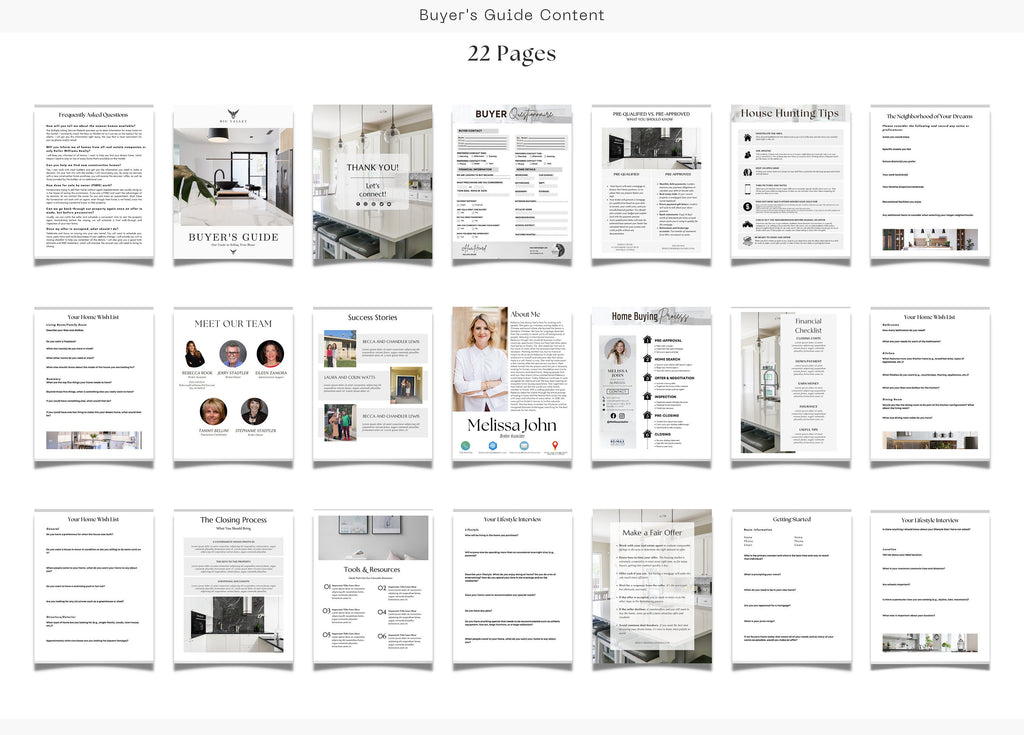Click the step 4 house icon beside Inspection
This screenshot has height=735, width=1024.
click(647, 396)
